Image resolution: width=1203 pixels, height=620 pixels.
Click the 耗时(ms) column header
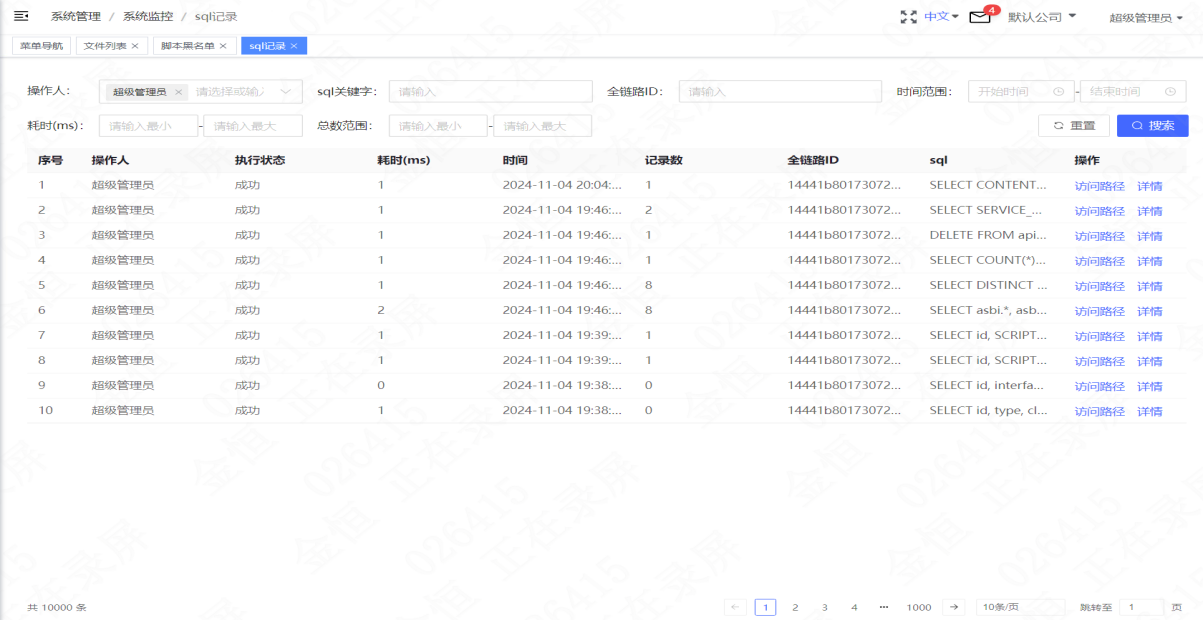tap(403, 160)
